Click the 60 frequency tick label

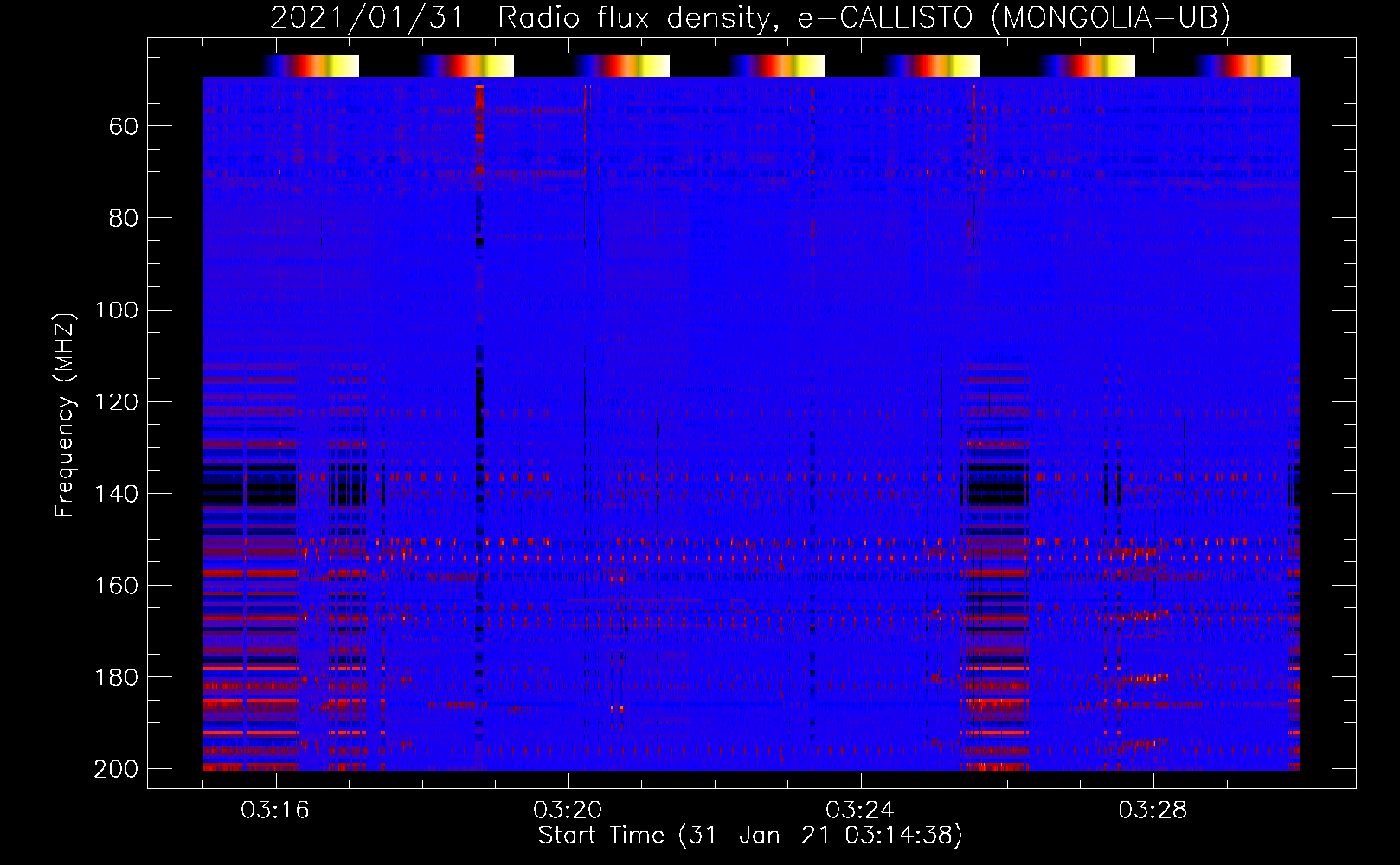tap(124, 126)
